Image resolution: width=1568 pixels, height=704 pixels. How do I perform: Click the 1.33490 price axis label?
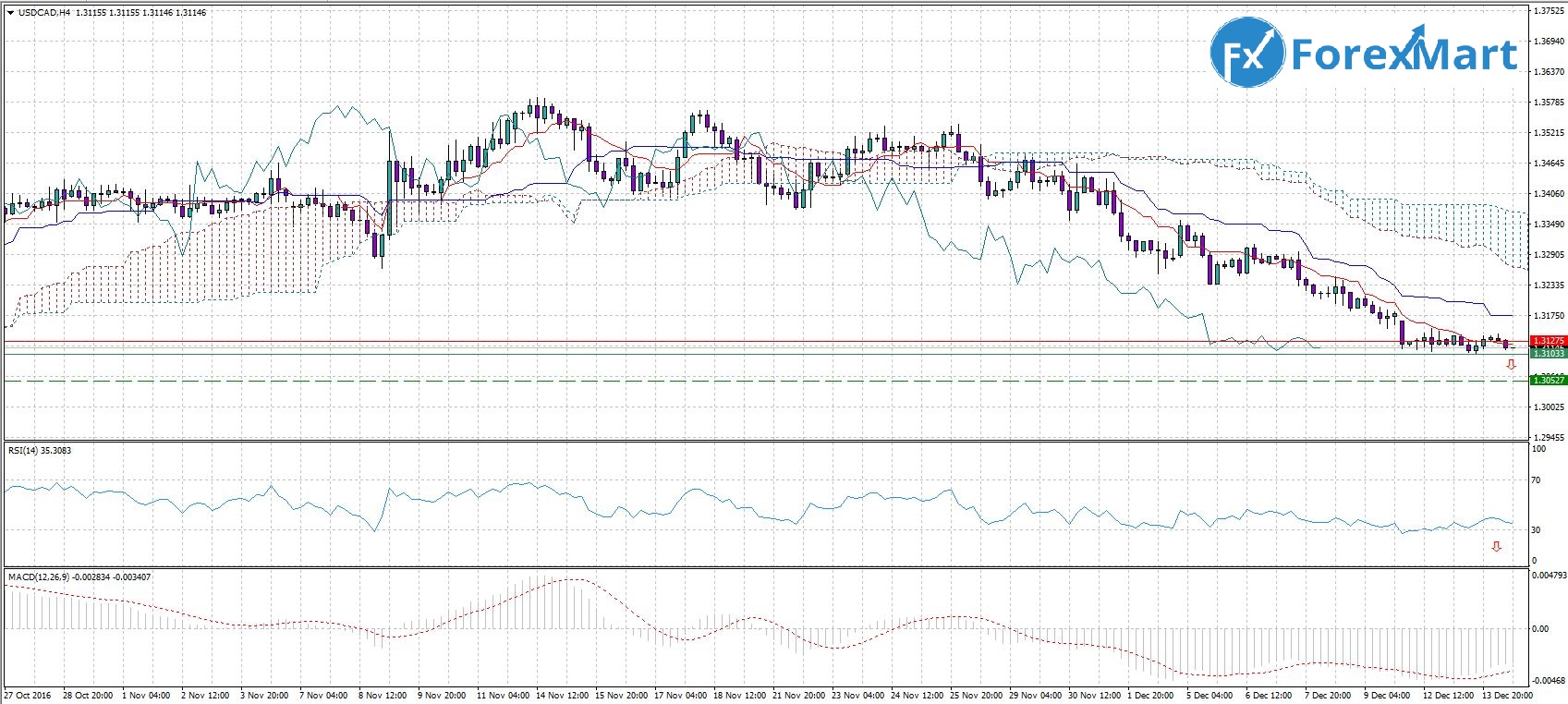click(1549, 225)
